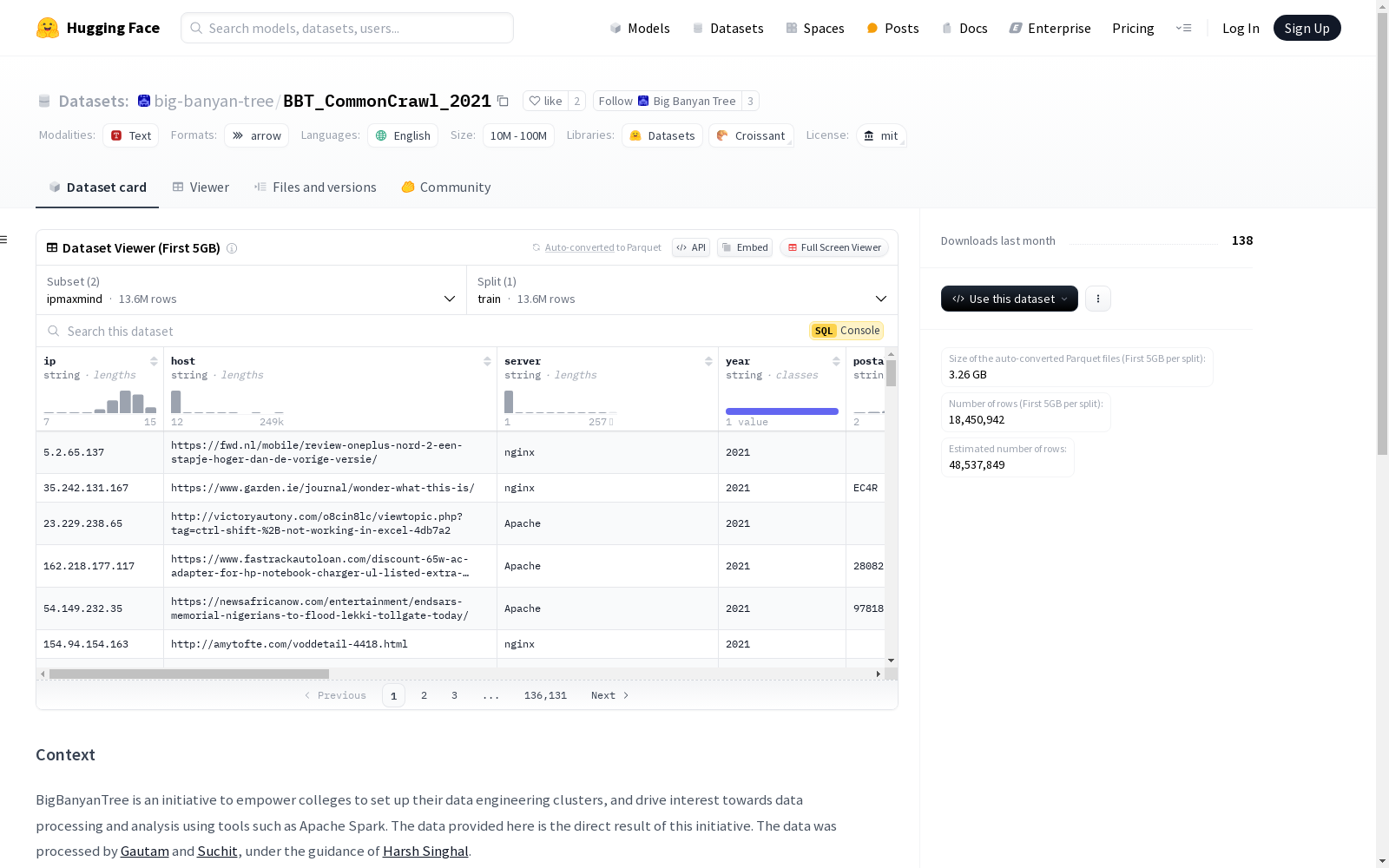Click the Croissant library tag
The height and width of the screenshot is (868, 1389).
[x=751, y=135]
